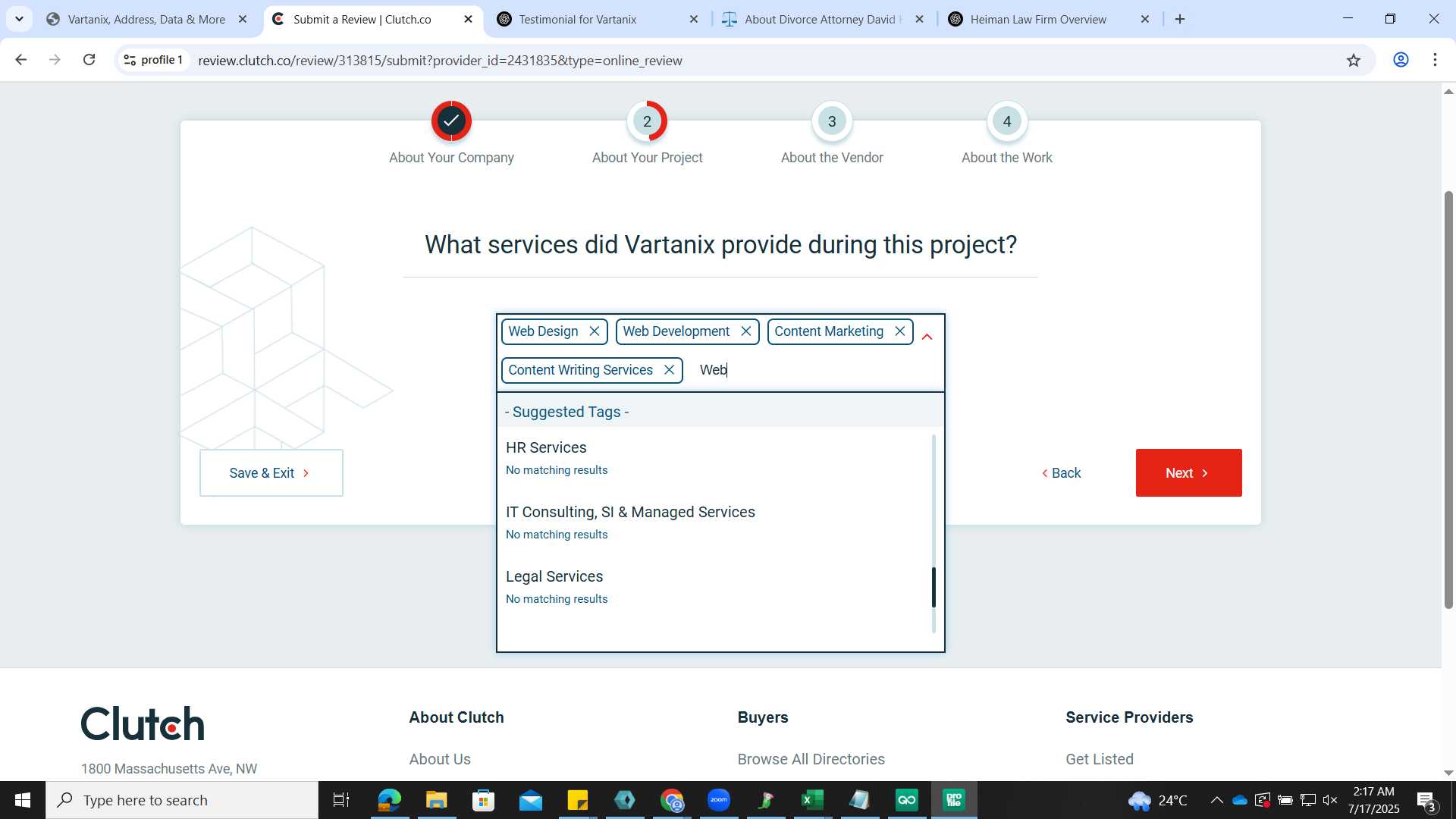Click the page vertical scrollbar

(x=1448, y=400)
